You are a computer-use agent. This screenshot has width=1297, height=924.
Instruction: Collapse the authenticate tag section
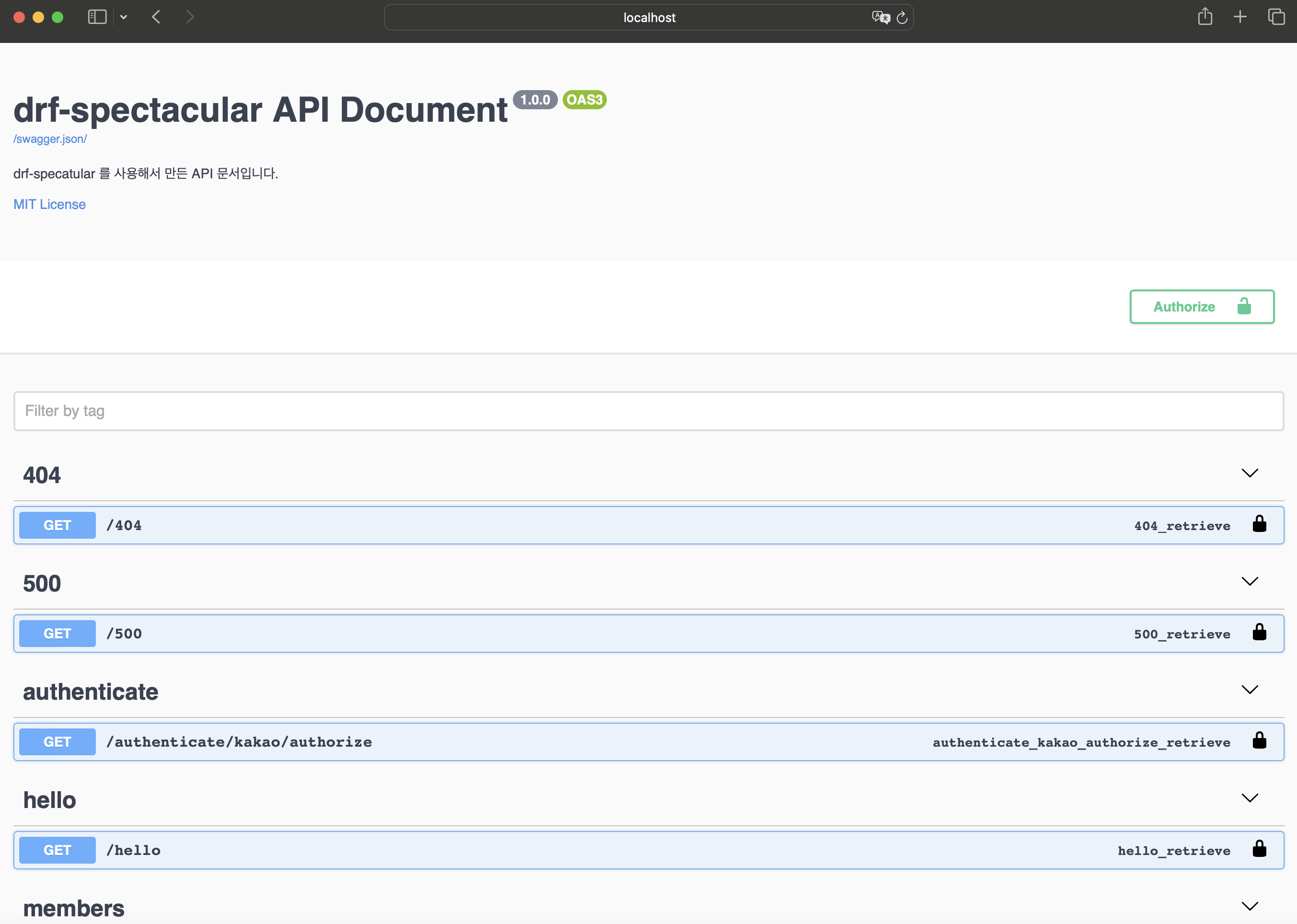1249,690
